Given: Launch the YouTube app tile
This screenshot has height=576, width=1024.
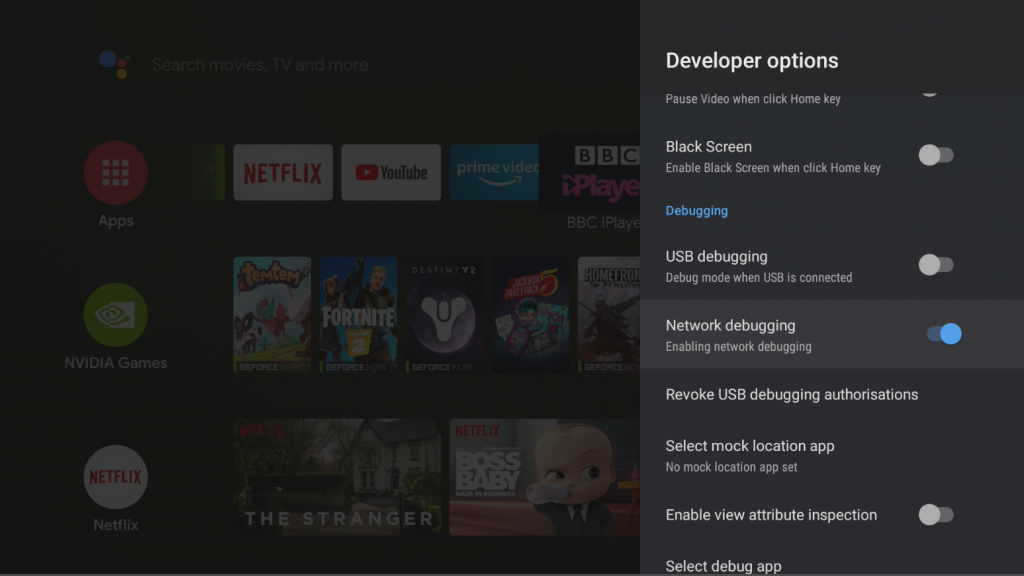Looking at the screenshot, I should 391,172.
